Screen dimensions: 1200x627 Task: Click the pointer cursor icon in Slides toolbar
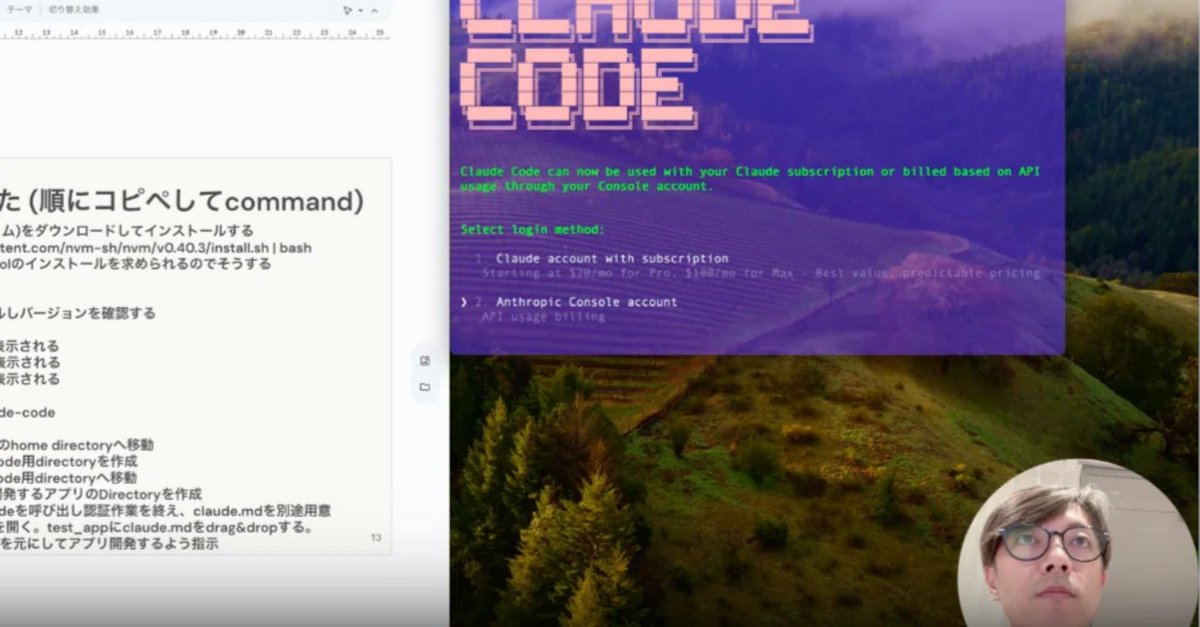pyautogui.click(x=347, y=11)
